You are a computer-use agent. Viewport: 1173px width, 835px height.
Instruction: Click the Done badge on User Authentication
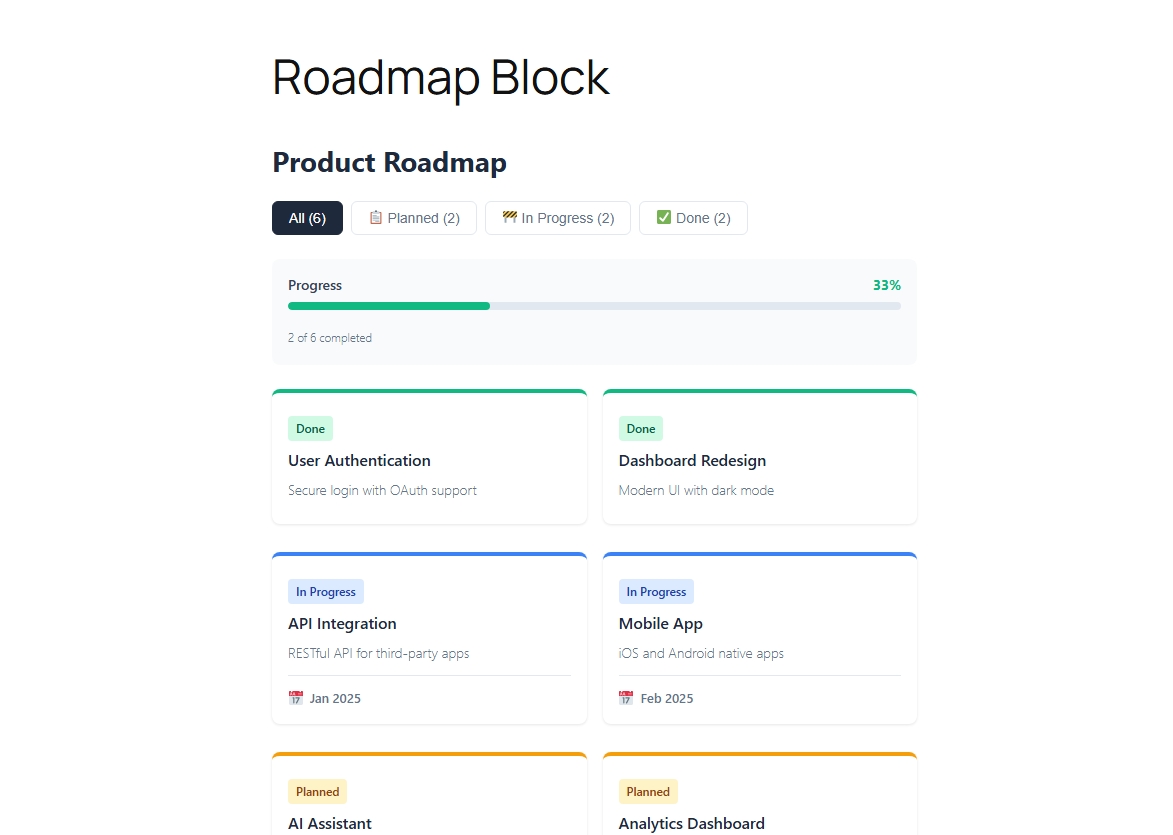click(x=310, y=428)
